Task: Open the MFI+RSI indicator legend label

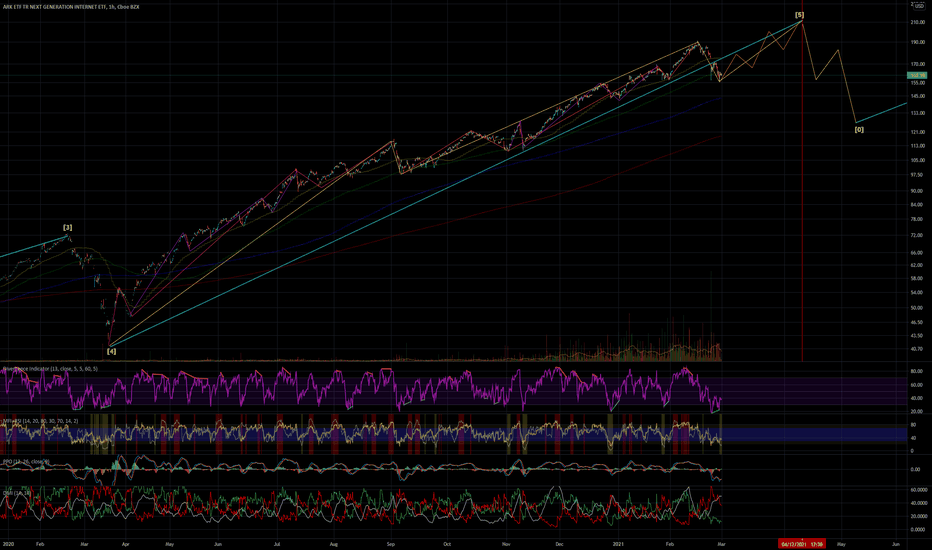Action: pyautogui.click(x=40, y=421)
